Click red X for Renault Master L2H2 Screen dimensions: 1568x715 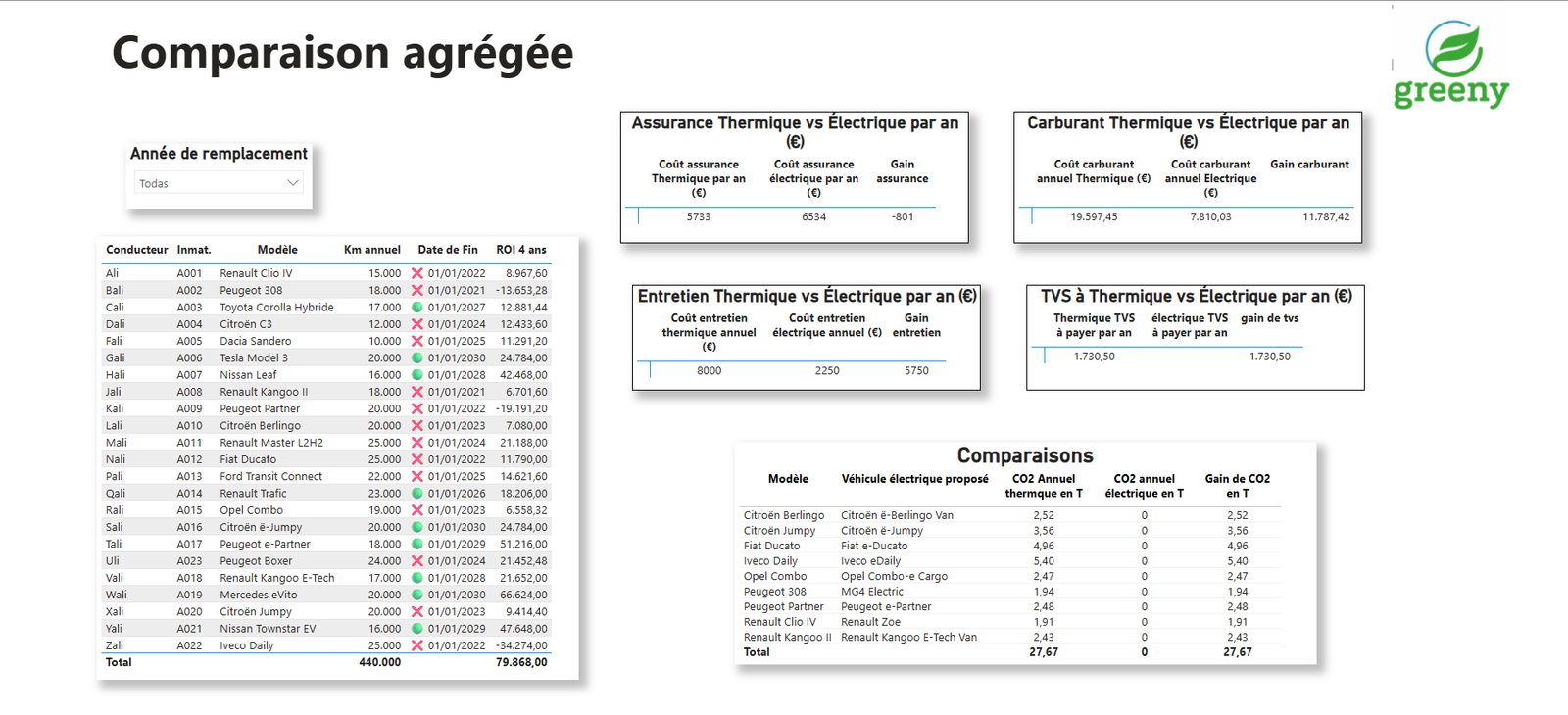point(416,443)
